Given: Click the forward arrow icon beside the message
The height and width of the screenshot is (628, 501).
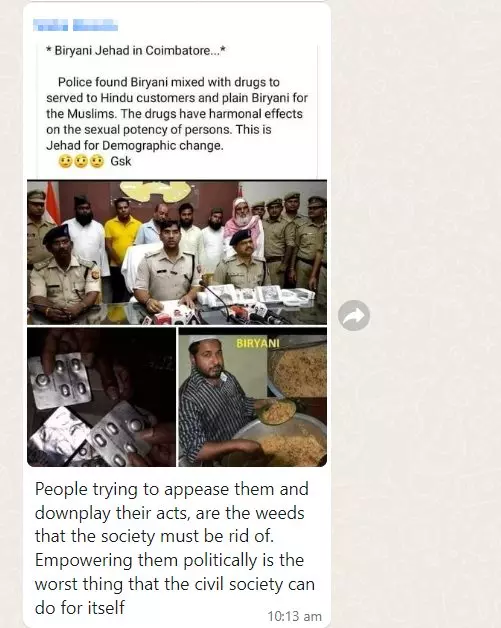Looking at the screenshot, I should click(x=354, y=315).
